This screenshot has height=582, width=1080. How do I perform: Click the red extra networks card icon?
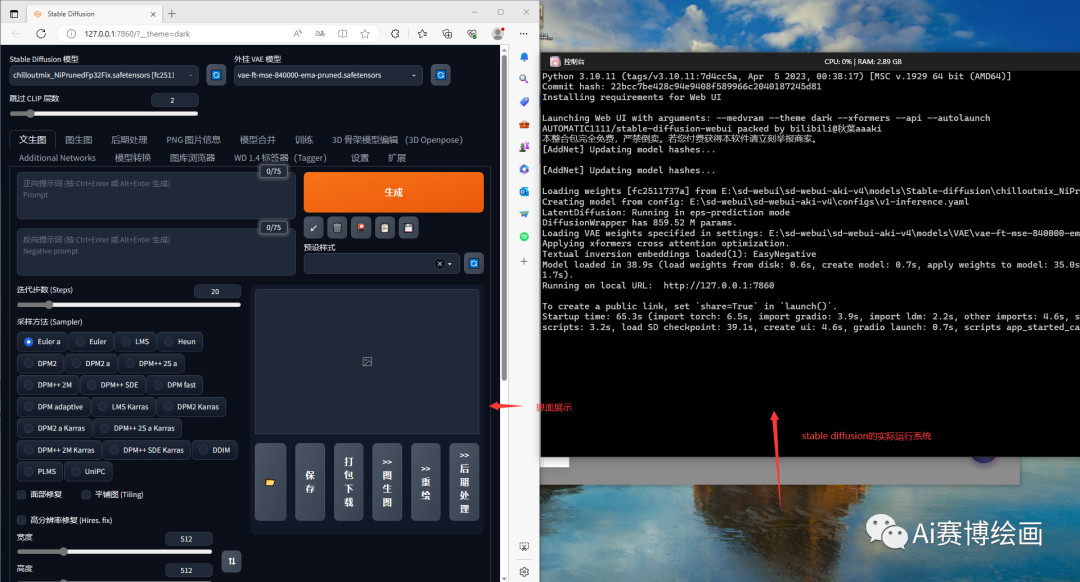[361, 228]
